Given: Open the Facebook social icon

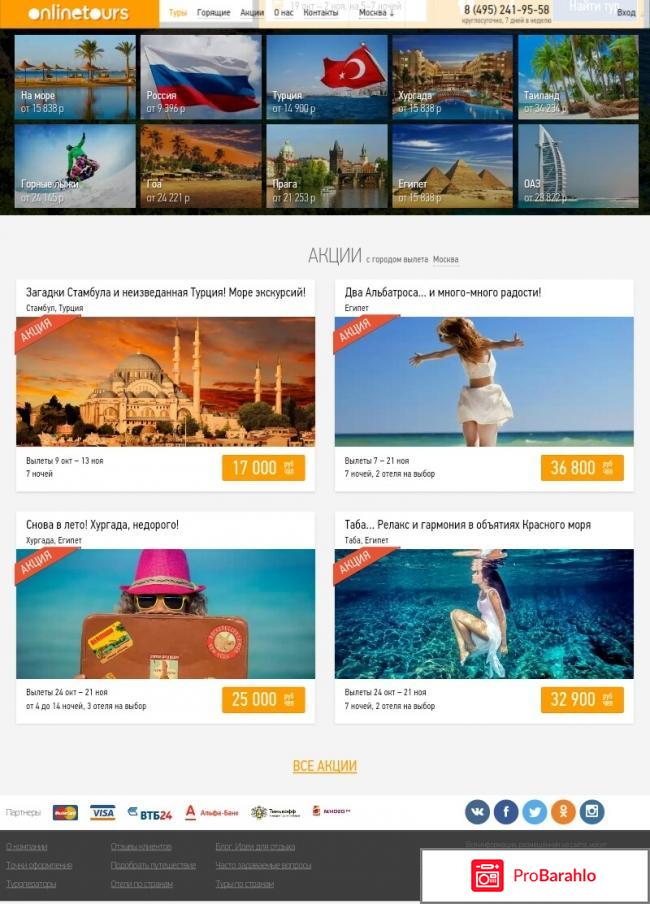Looking at the screenshot, I should point(506,812).
